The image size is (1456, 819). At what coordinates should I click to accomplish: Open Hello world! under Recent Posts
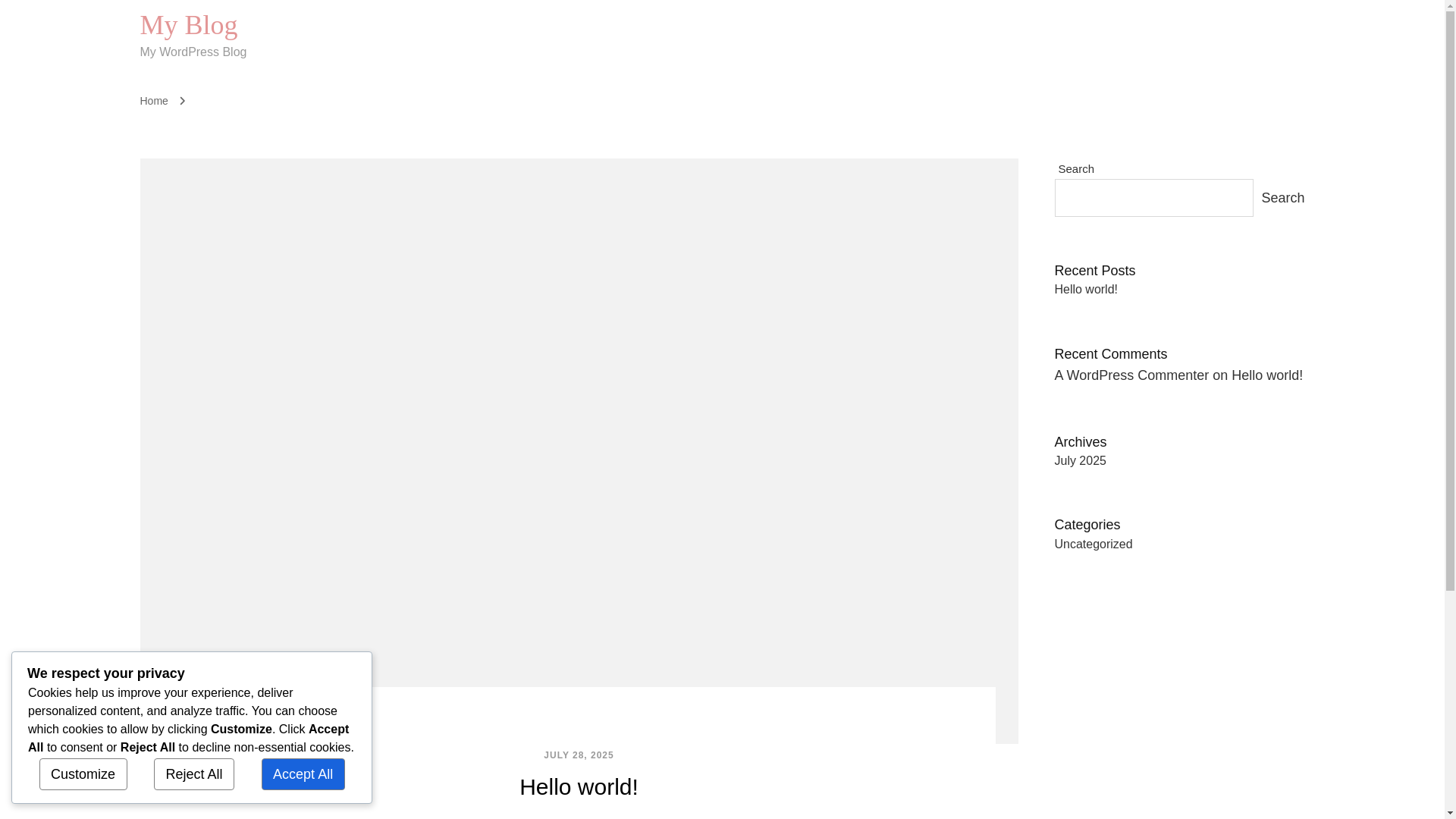pyautogui.click(x=1085, y=290)
